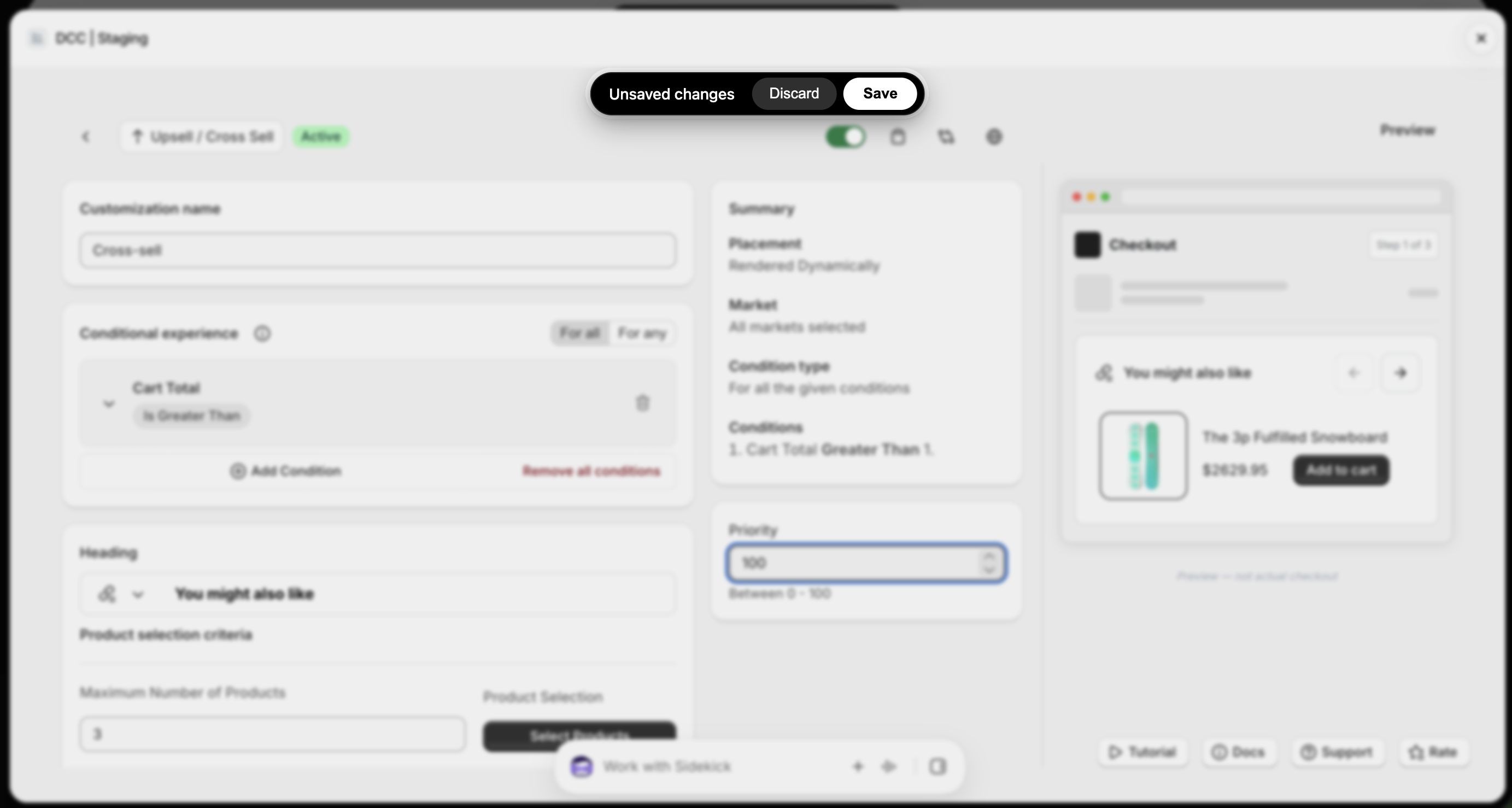Click the Customization name input field
The height and width of the screenshot is (808, 1512).
[377, 250]
